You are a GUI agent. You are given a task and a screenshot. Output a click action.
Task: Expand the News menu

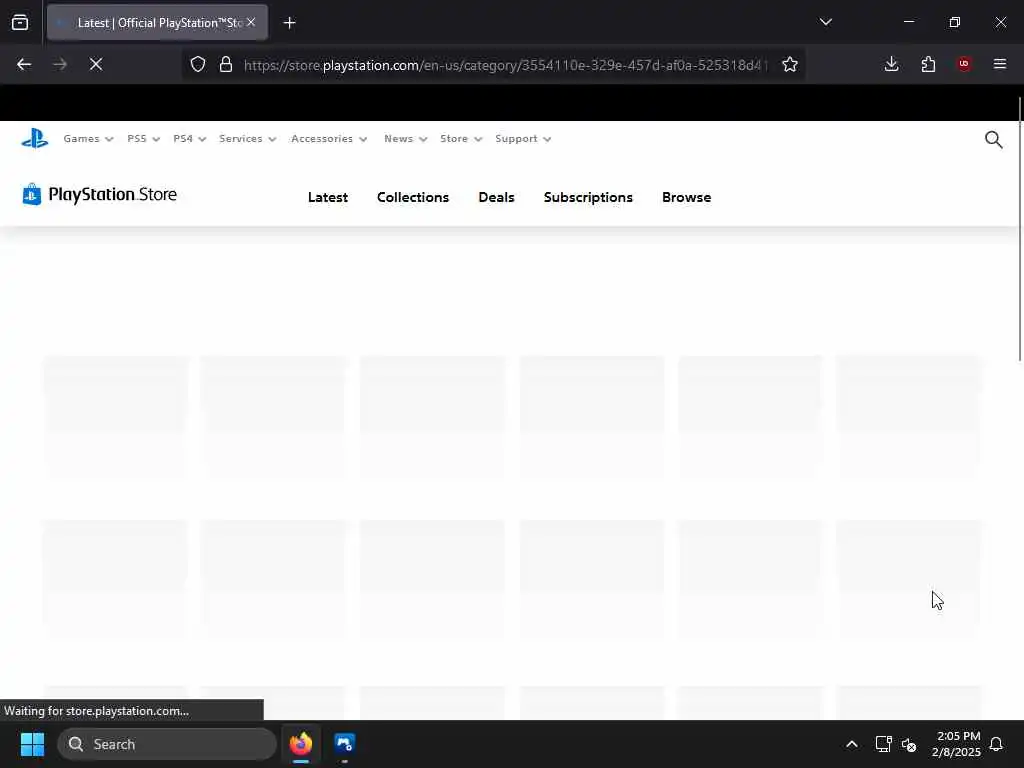406,138
